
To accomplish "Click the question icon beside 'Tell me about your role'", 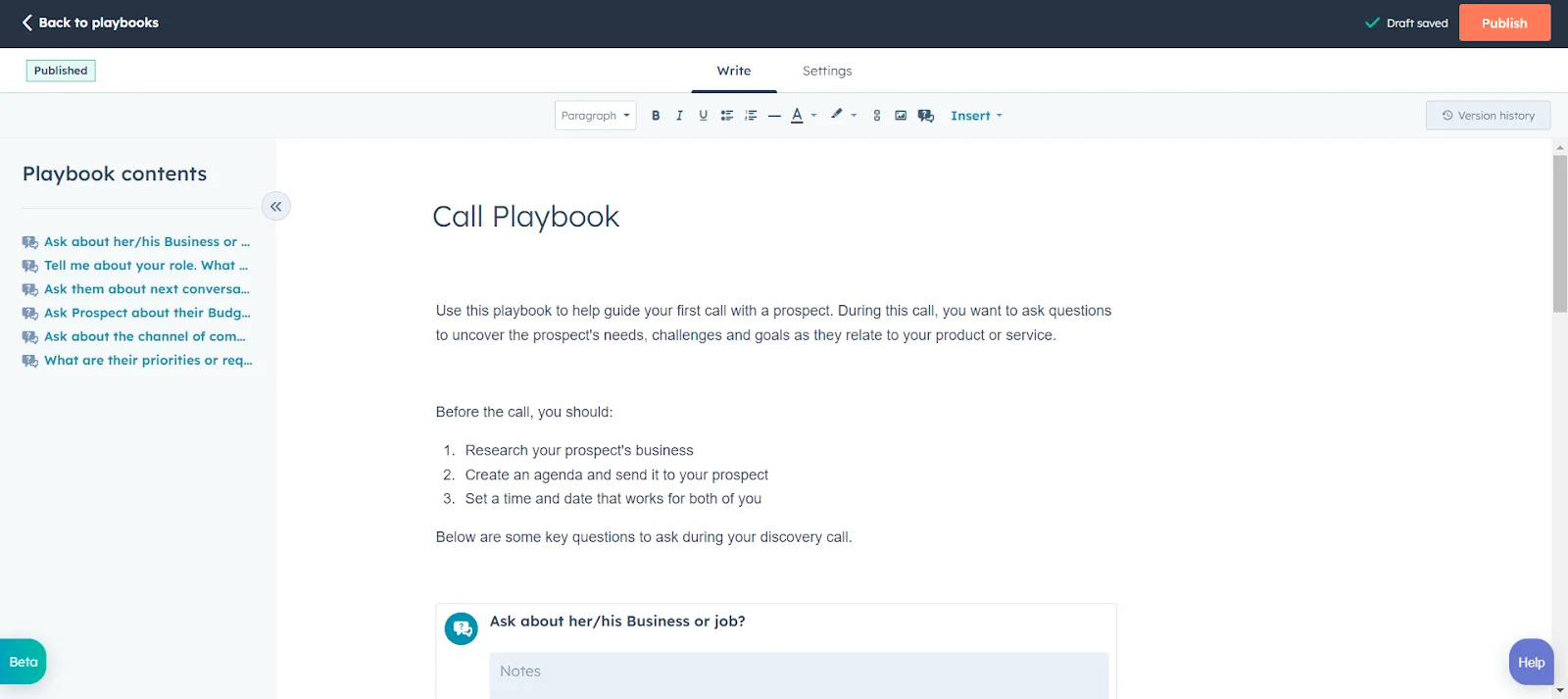I will pyautogui.click(x=30, y=266).
